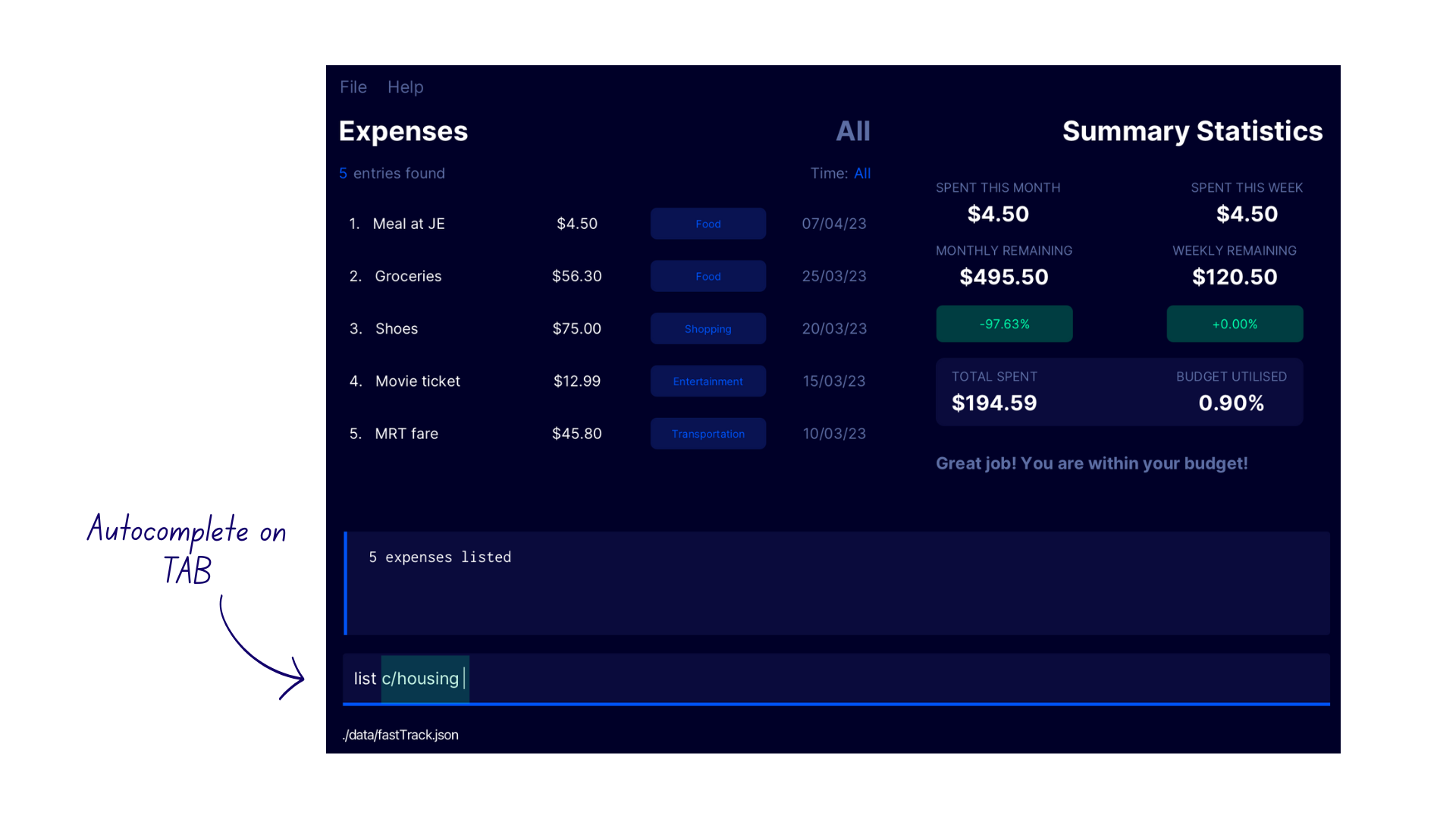This screenshot has height=819, width=1456.
Task: Click the Budget Utilised 0.90% value
Action: 1232,403
